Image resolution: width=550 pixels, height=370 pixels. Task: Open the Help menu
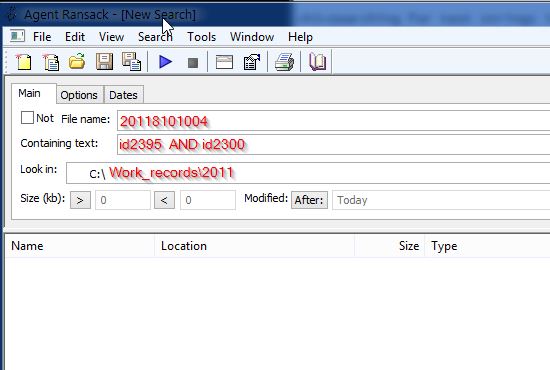[300, 37]
